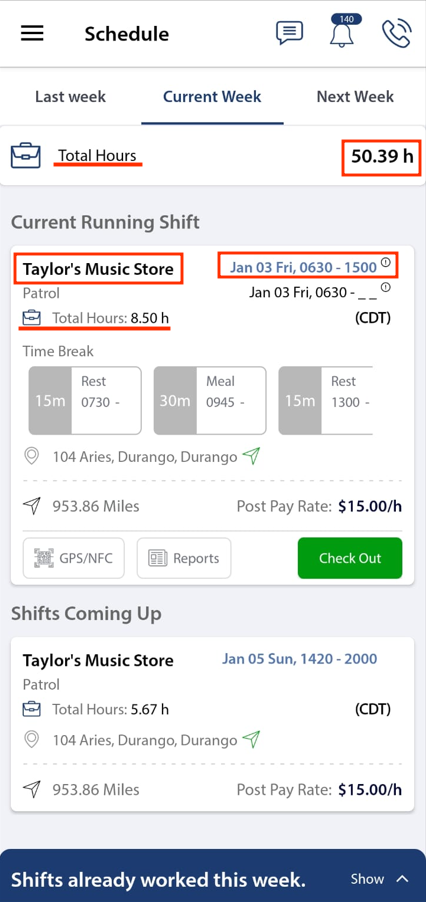This screenshot has height=902, width=426.
Task: Open the hamburger navigation menu
Action: coord(32,34)
